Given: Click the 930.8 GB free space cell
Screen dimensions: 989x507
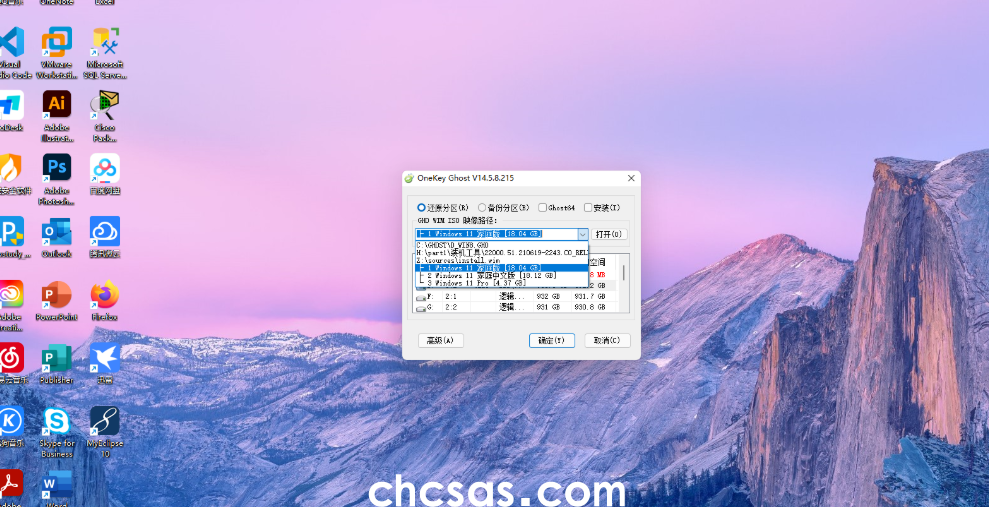Looking at the screenshot, I should [x=590, y=307].
